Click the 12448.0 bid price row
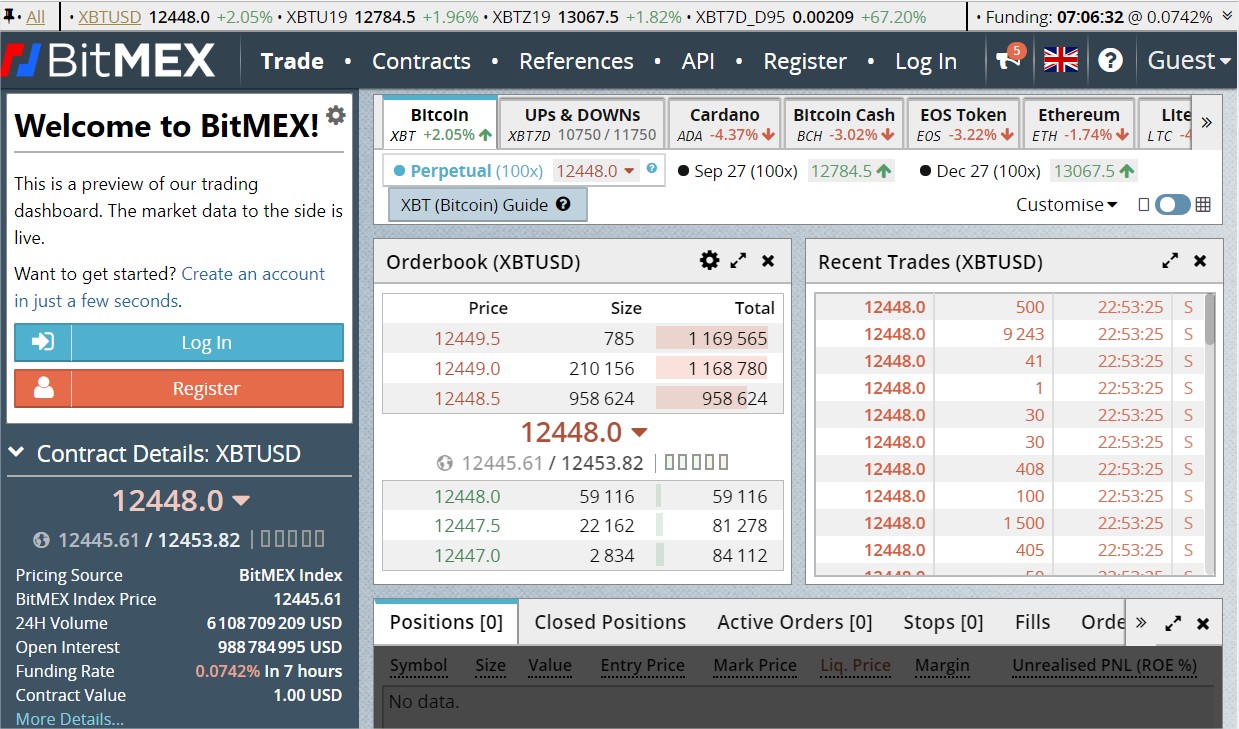Viewport: 1239px width, 729px height. click(582, 496)
